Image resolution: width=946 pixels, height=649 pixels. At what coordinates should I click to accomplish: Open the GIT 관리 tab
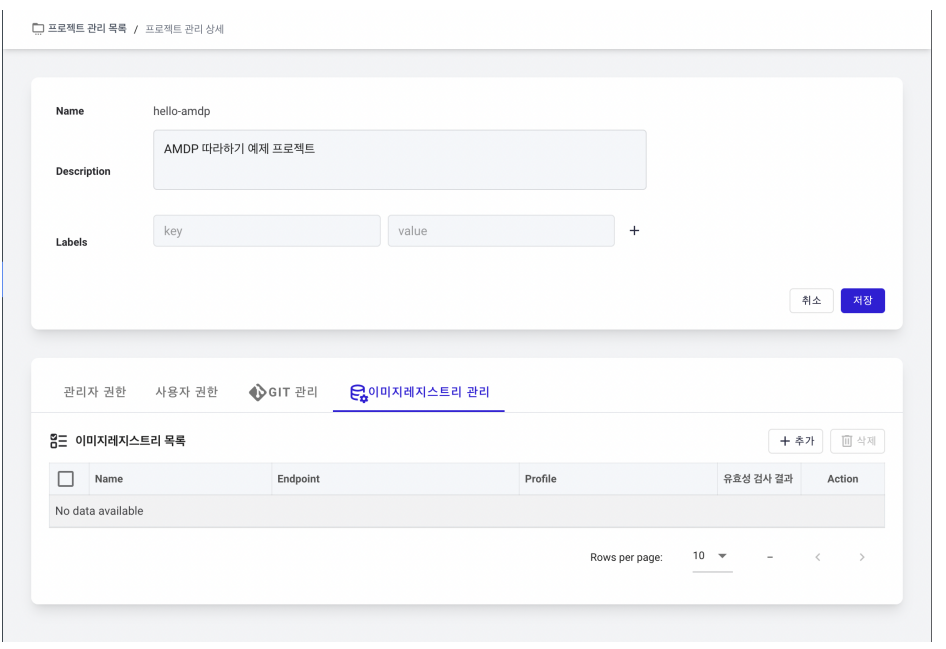tap(283, 392)
